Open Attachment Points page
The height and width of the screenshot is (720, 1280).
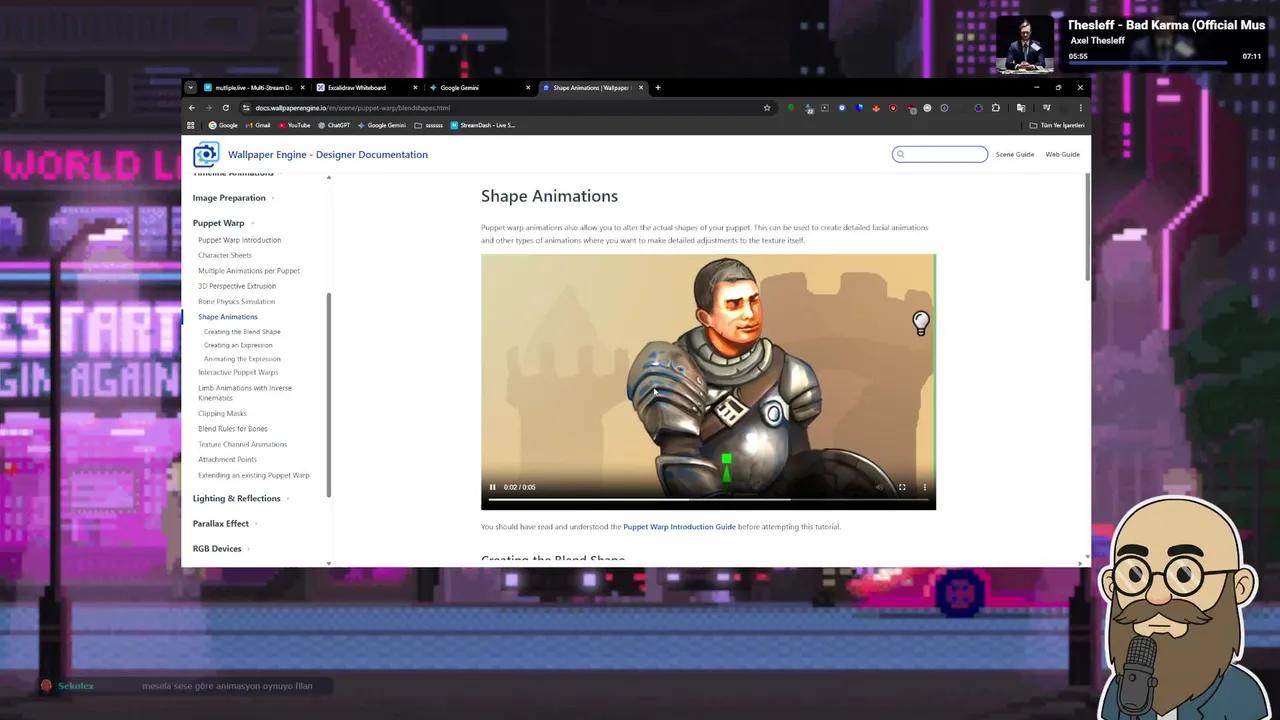(227, 460)
